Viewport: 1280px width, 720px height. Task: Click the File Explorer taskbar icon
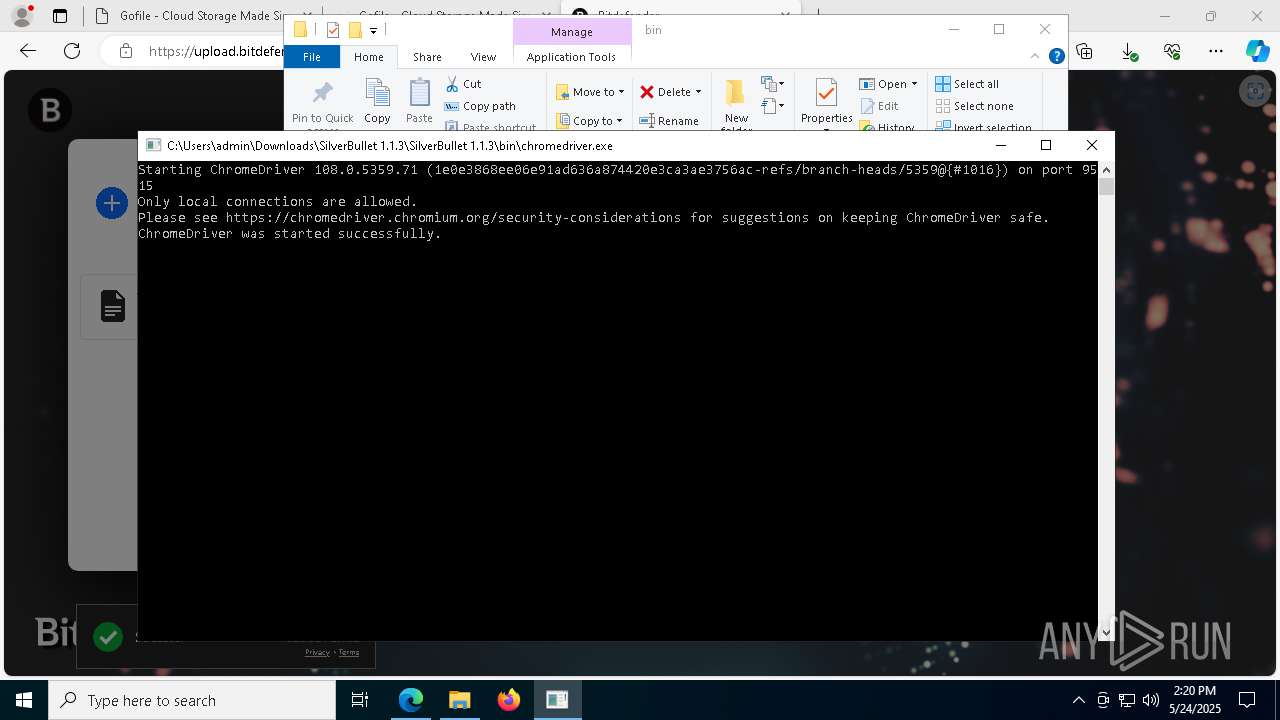point(459,700)
